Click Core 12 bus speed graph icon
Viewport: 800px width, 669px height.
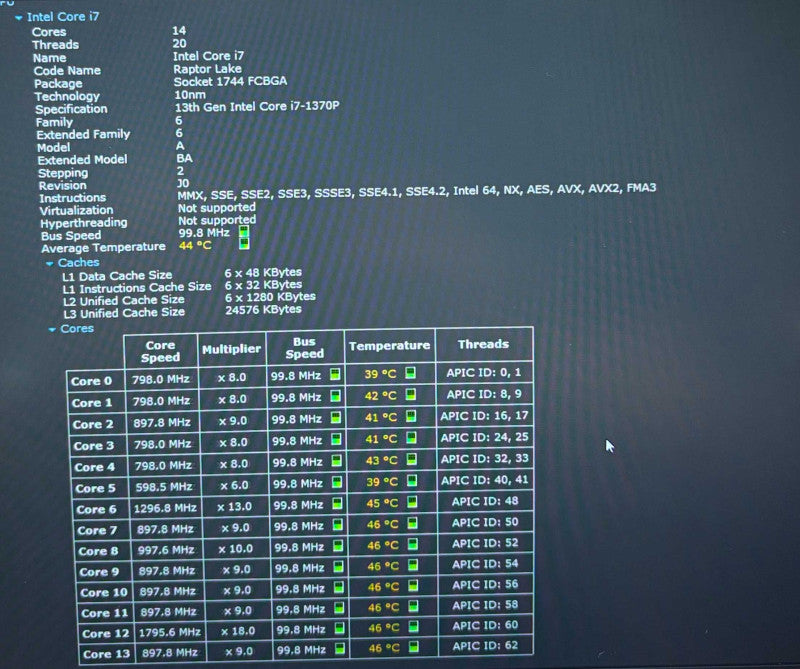tap(339, 628)
